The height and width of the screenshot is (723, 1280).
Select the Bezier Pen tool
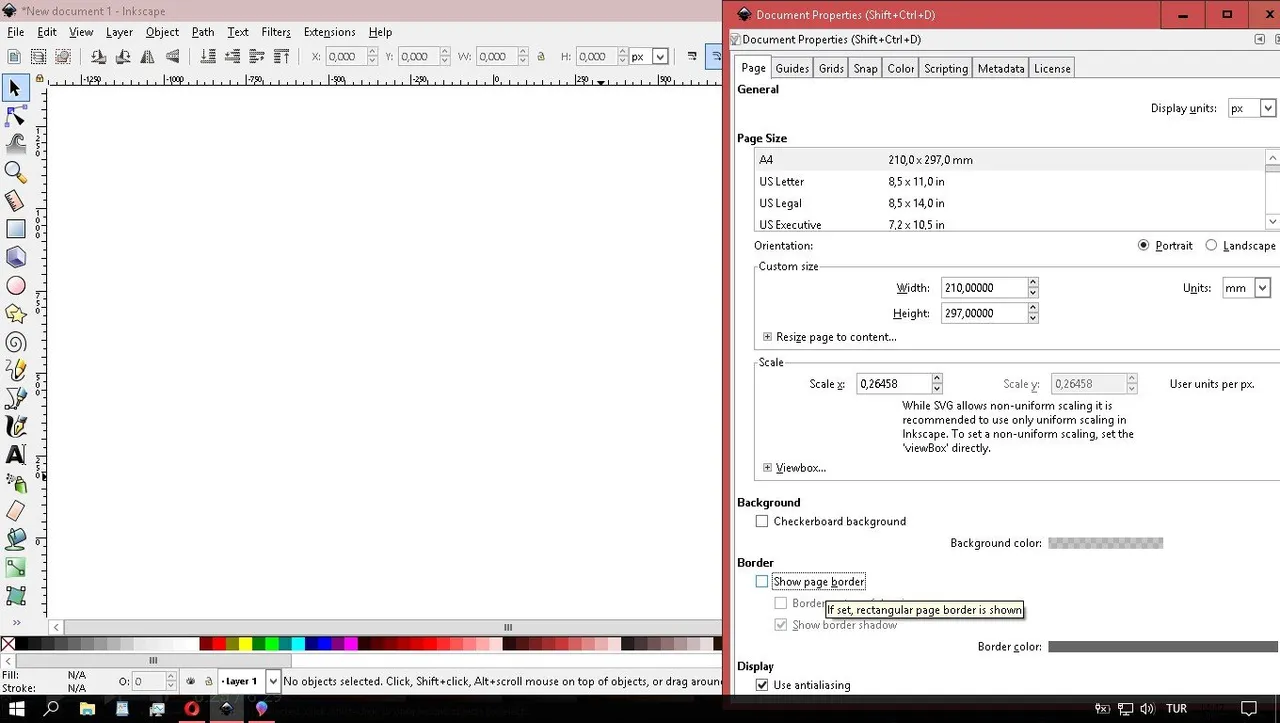tap(15, 398)
